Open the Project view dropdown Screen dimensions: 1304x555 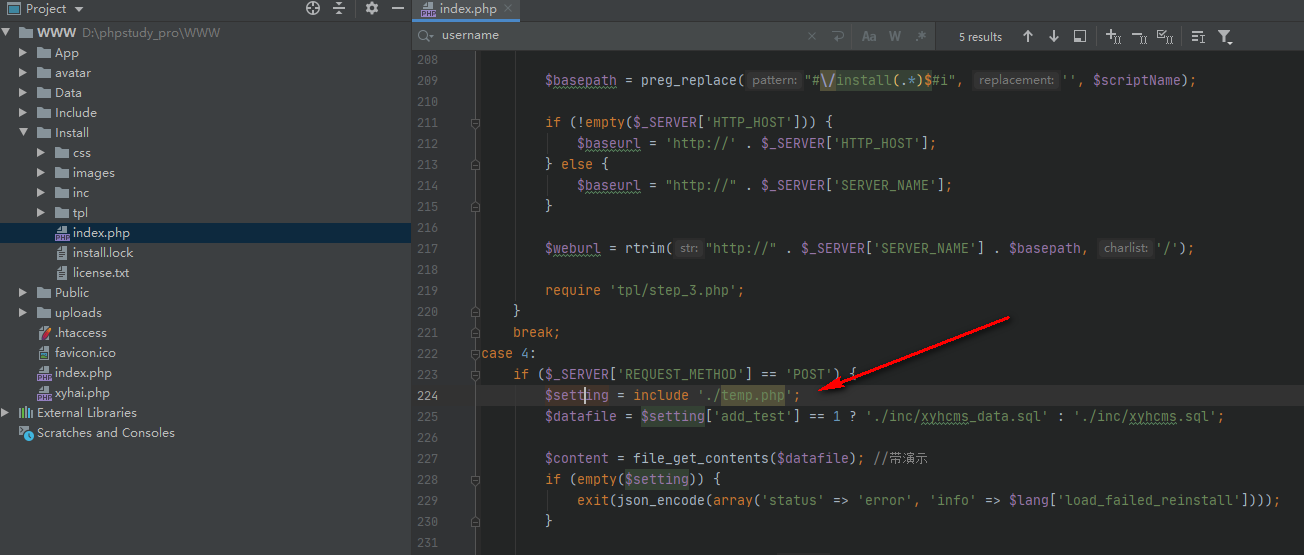click(x=44, y=8)
